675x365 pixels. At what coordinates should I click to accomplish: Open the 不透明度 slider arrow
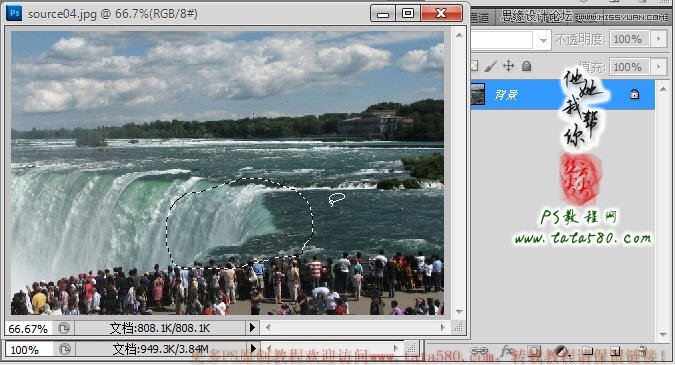[659, 39]
